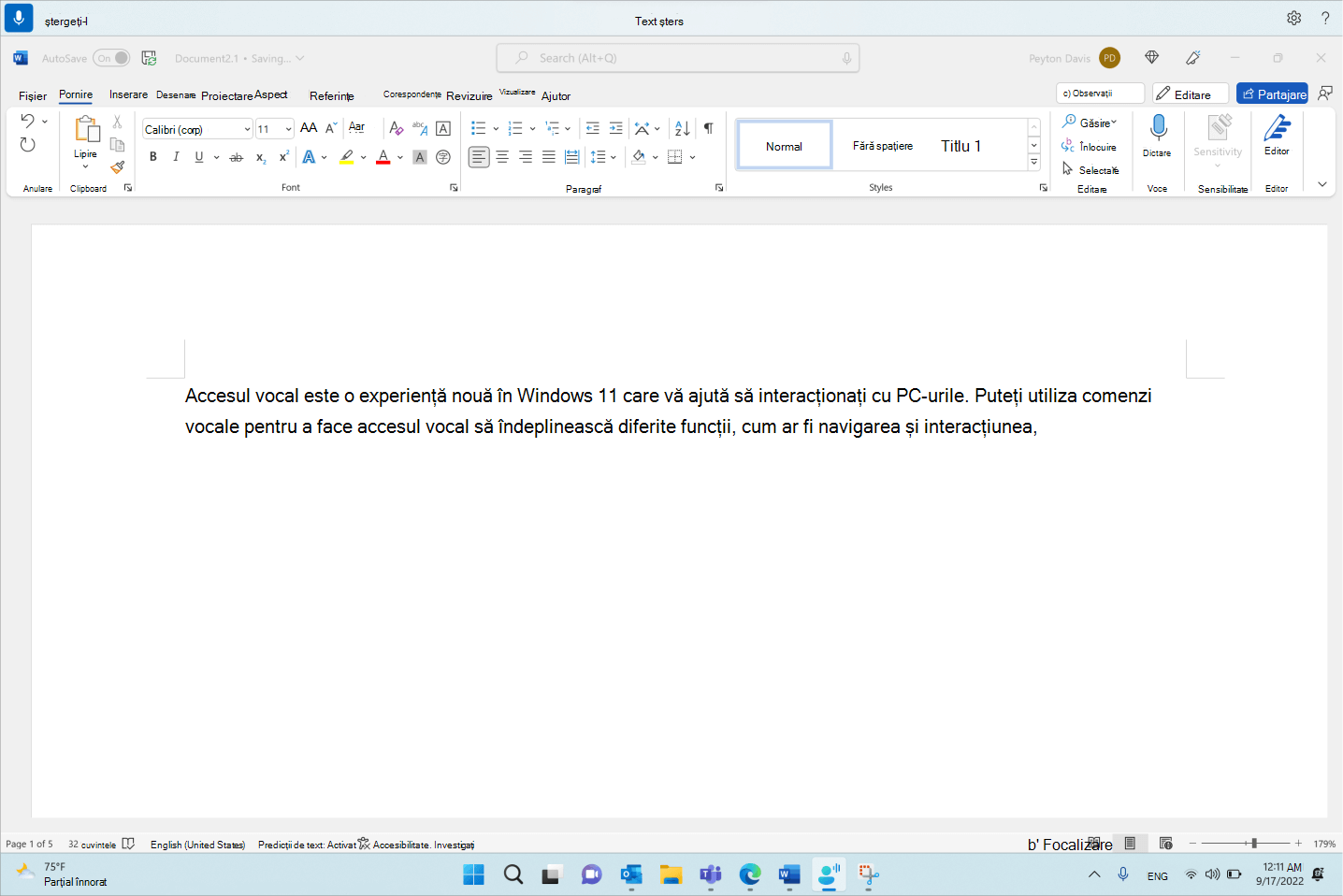
Task: Click the Găsire find button
Action: (x=1090, y=123)
